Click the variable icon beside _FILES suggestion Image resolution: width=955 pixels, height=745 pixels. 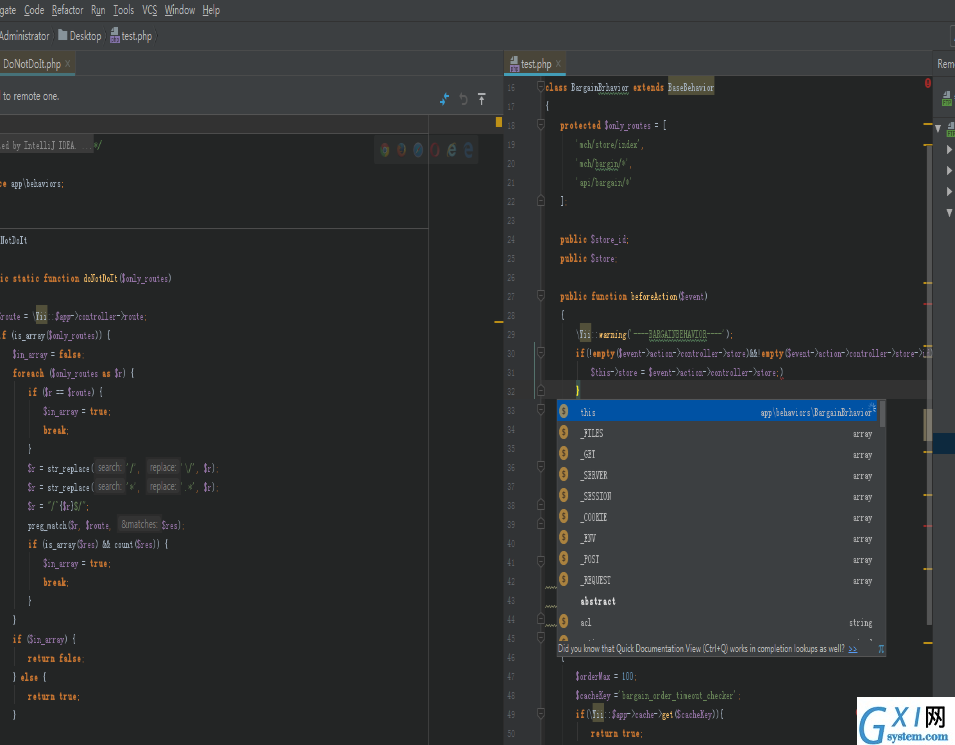(x=564, y=433)
